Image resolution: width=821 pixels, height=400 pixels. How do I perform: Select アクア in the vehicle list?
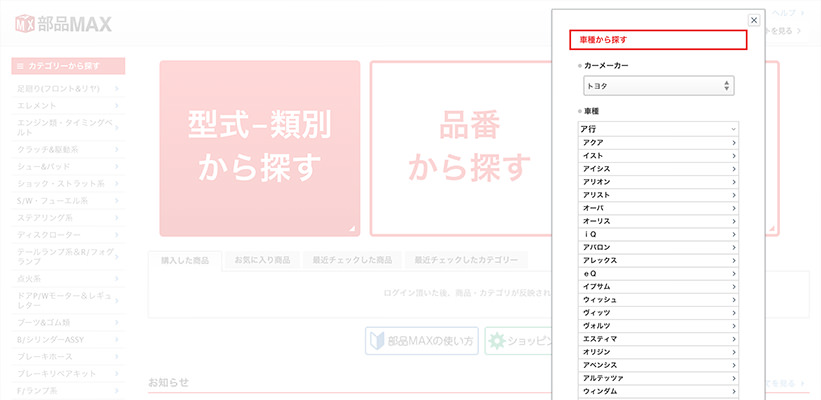(658, 142)
